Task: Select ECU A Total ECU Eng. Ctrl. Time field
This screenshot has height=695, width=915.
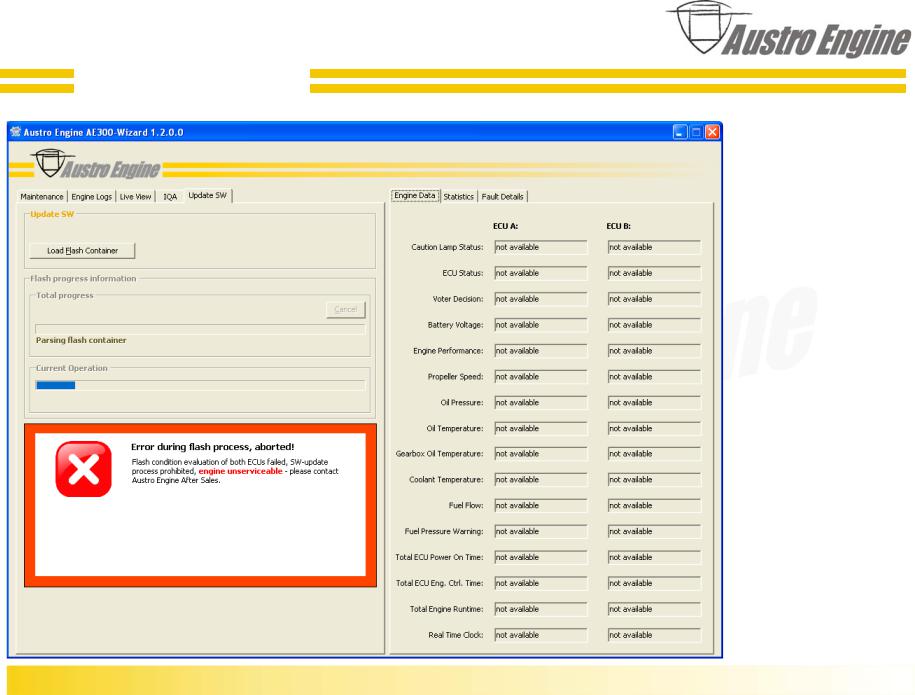Action: [x=540, y=583]
